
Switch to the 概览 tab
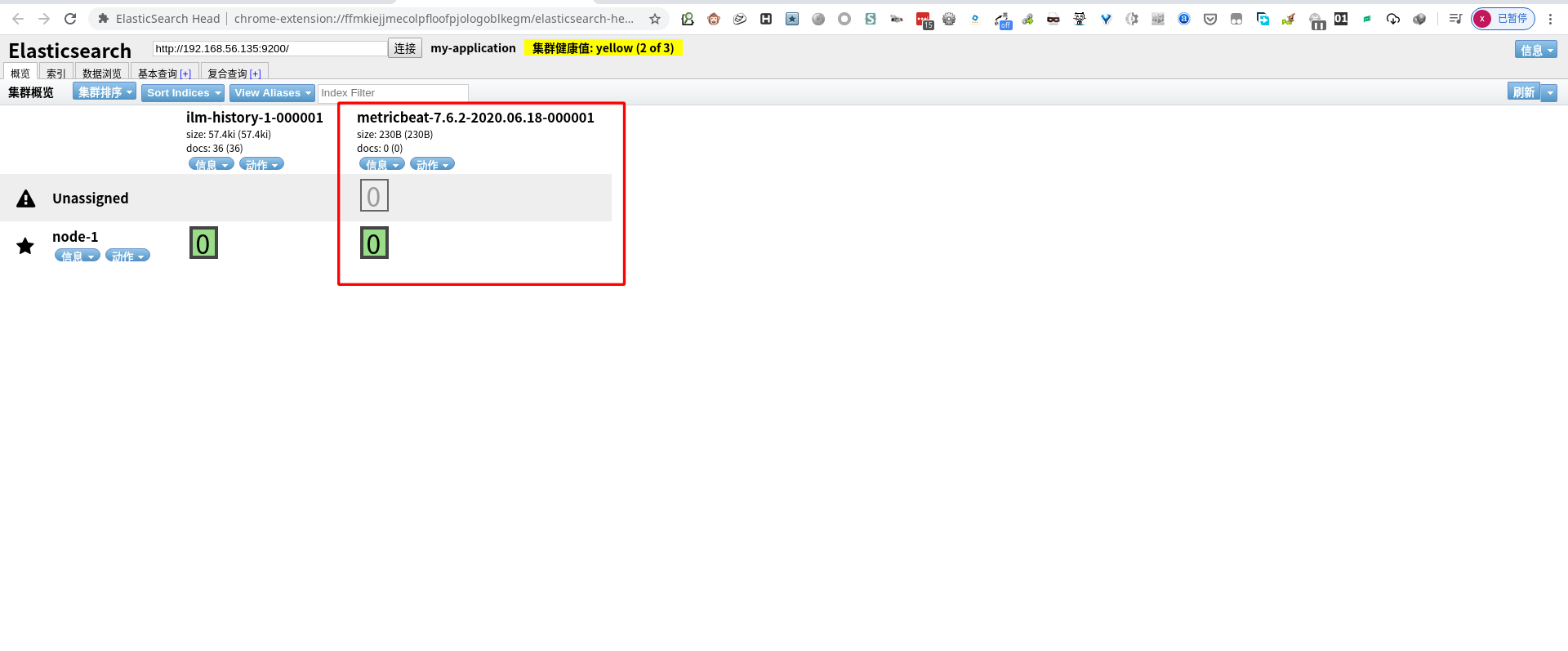pyautogui.click(x=20, y=73)
